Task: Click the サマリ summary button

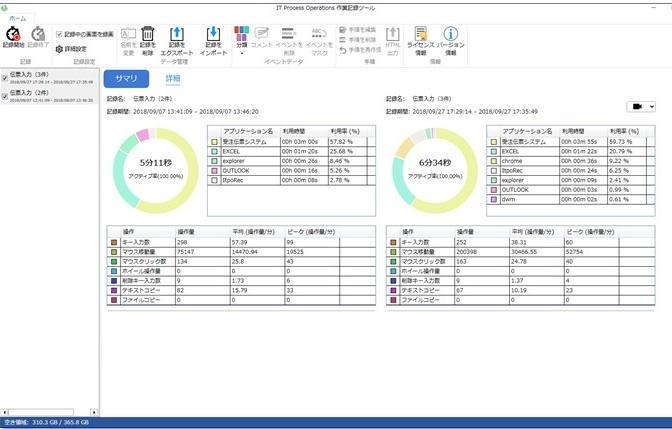Action: (126, 78)
